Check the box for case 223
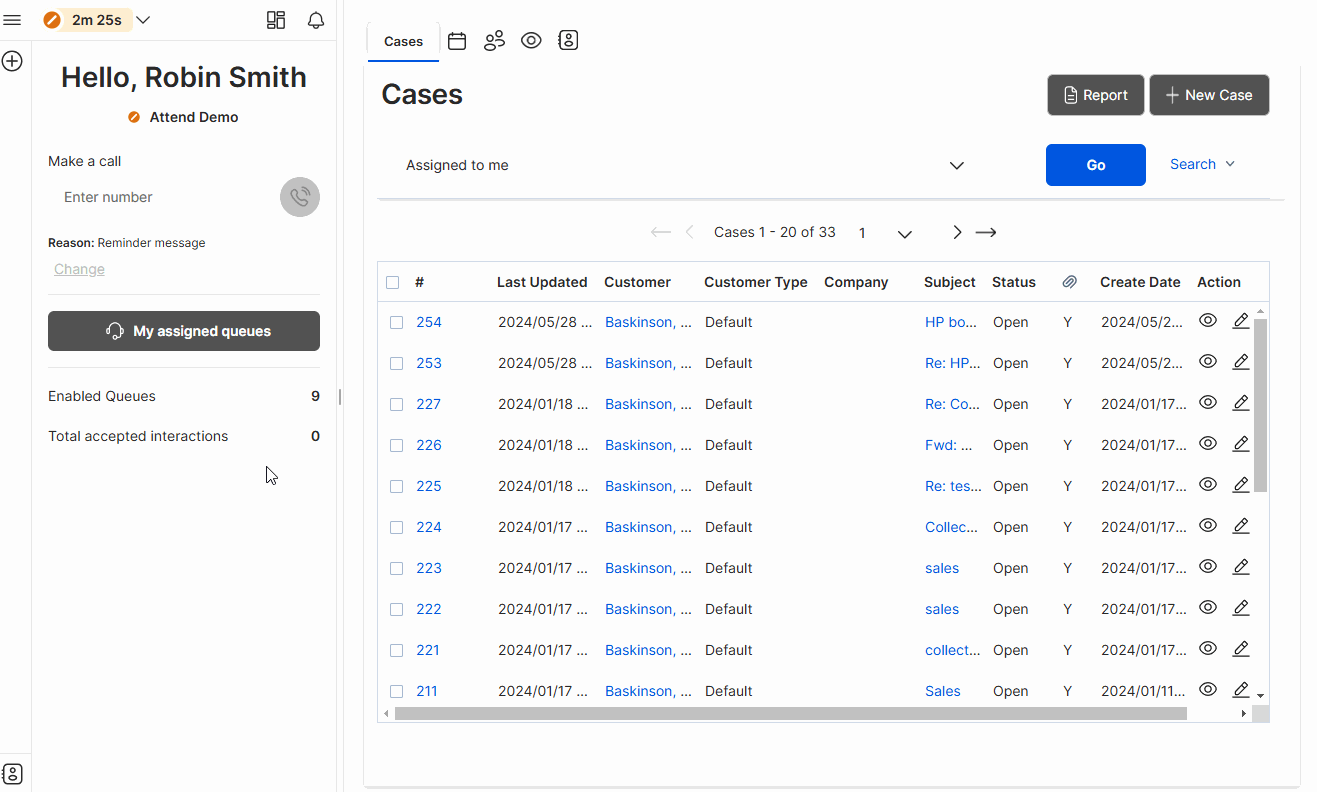The width and height of the screenshot is (1317, 792). coord(396,568)
